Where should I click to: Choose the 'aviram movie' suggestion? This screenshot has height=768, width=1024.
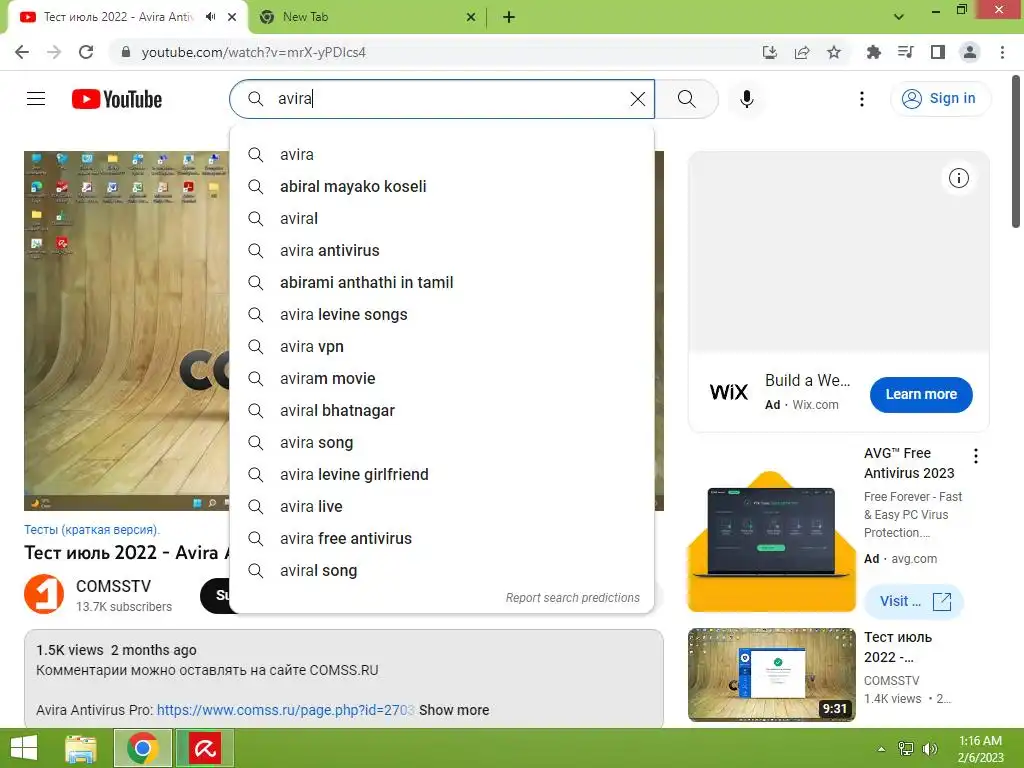442,379
